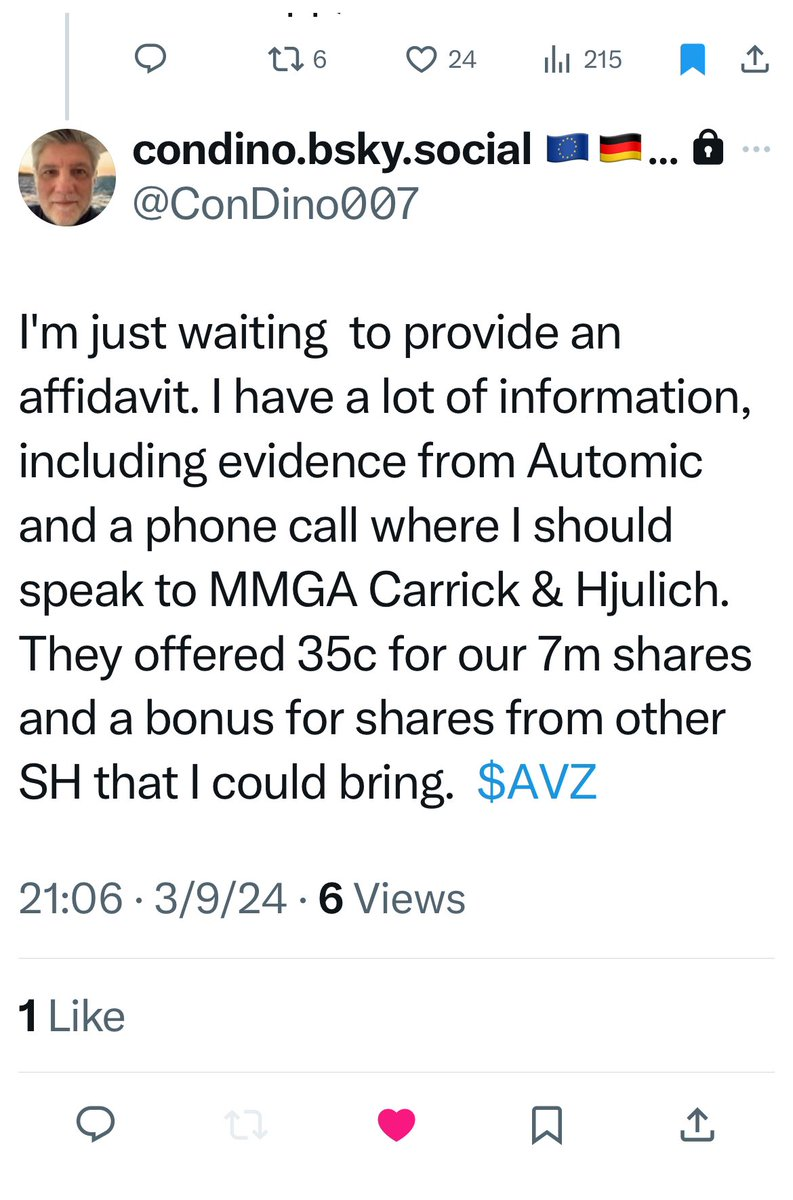Open ConDino007's profile picture
Screen dimensions: 793x1200
[67, 176]
